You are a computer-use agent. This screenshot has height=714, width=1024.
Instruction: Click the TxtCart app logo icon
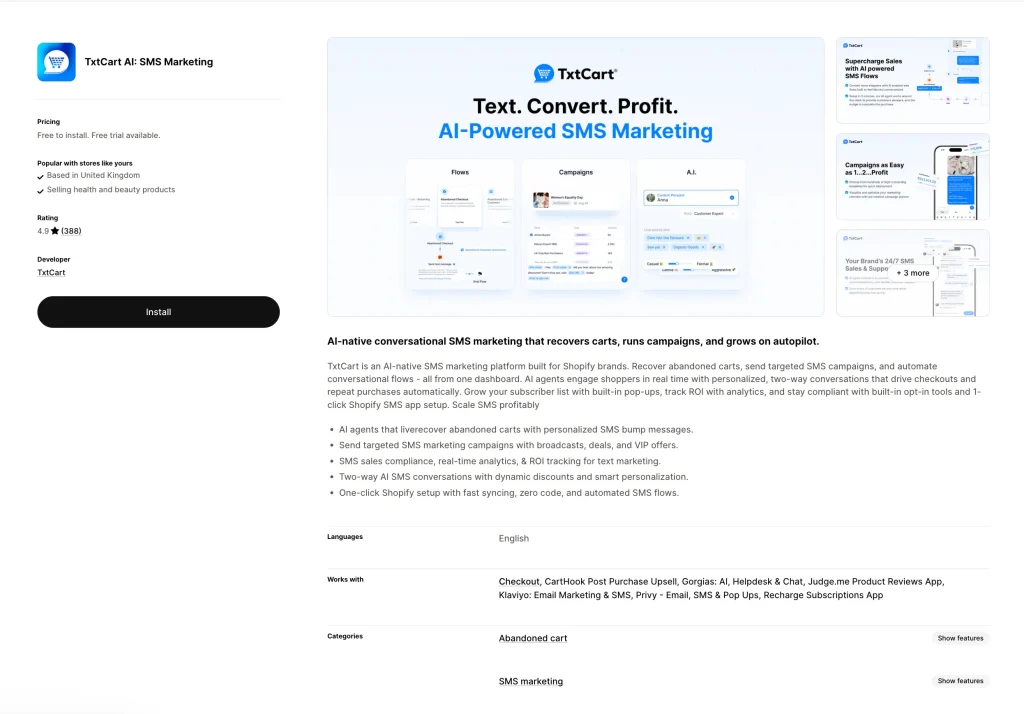[56, 62]
